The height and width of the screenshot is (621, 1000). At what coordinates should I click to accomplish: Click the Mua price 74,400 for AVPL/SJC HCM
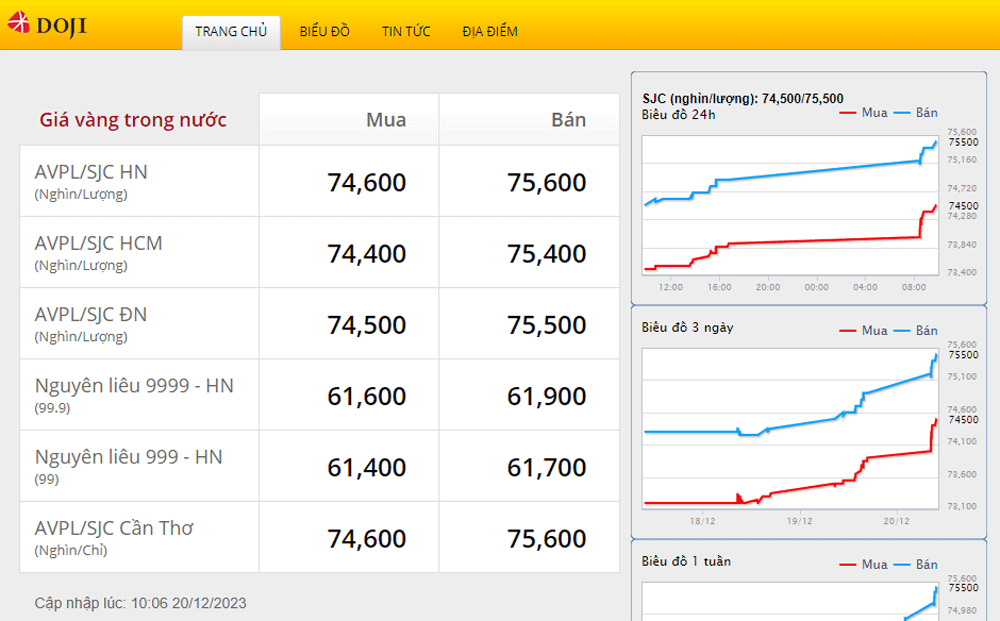click(367, 254)
